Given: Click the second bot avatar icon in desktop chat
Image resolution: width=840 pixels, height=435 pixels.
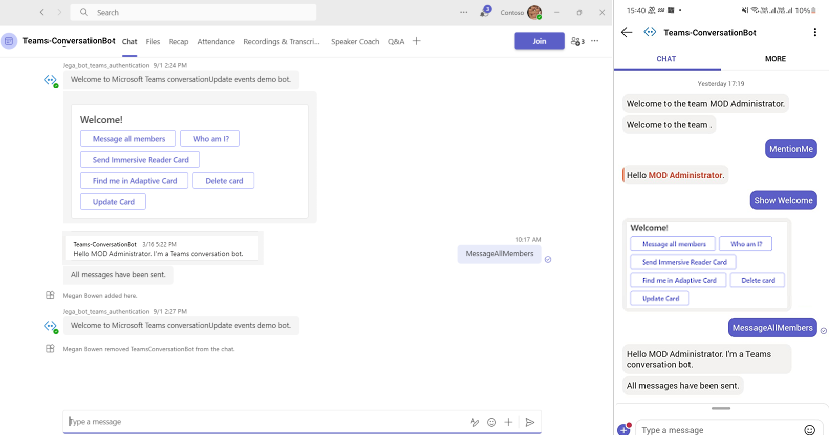Looking at the screenshot, I should tap(50, 326).
